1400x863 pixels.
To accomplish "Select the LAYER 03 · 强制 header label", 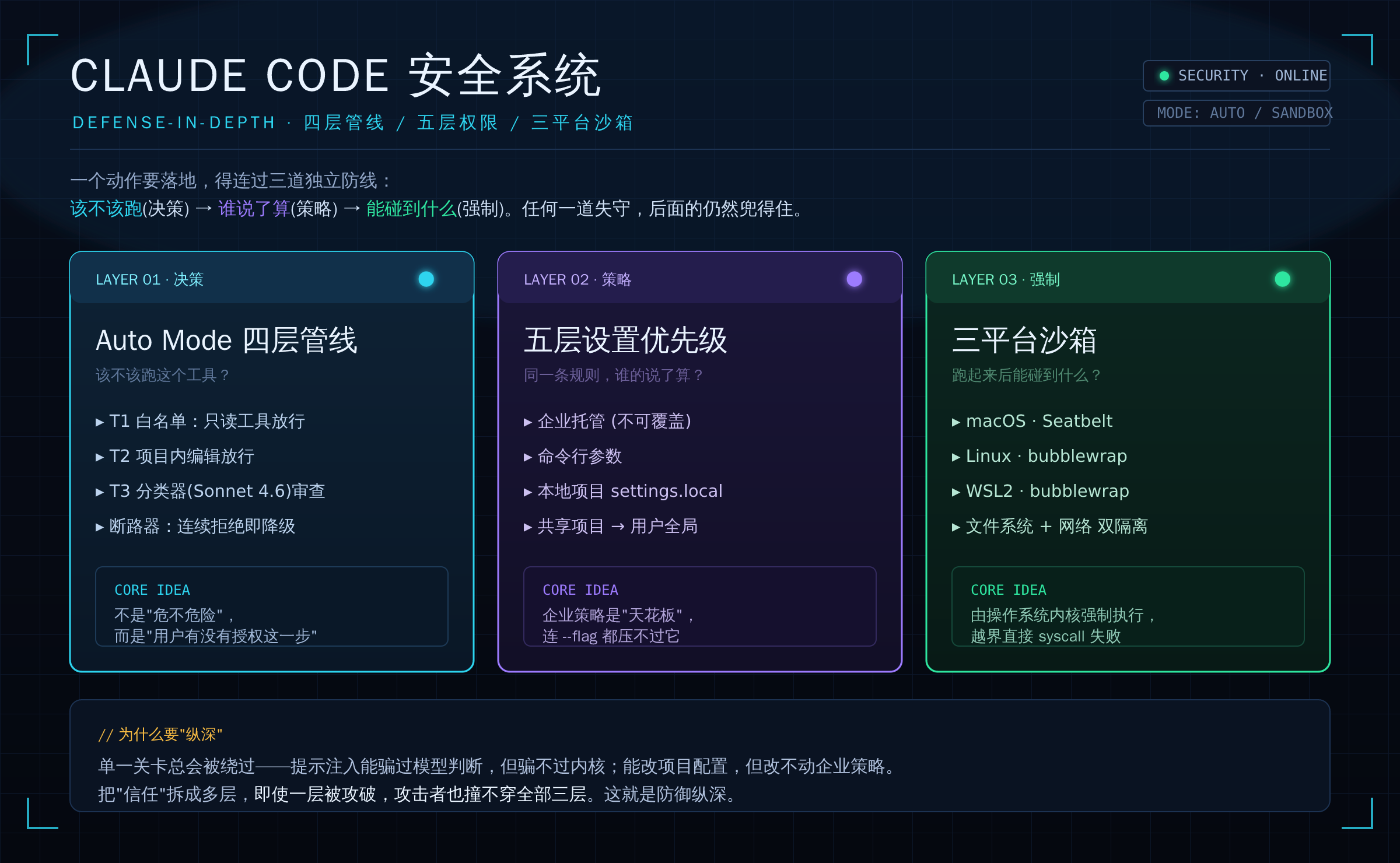I will [1006, 280].
